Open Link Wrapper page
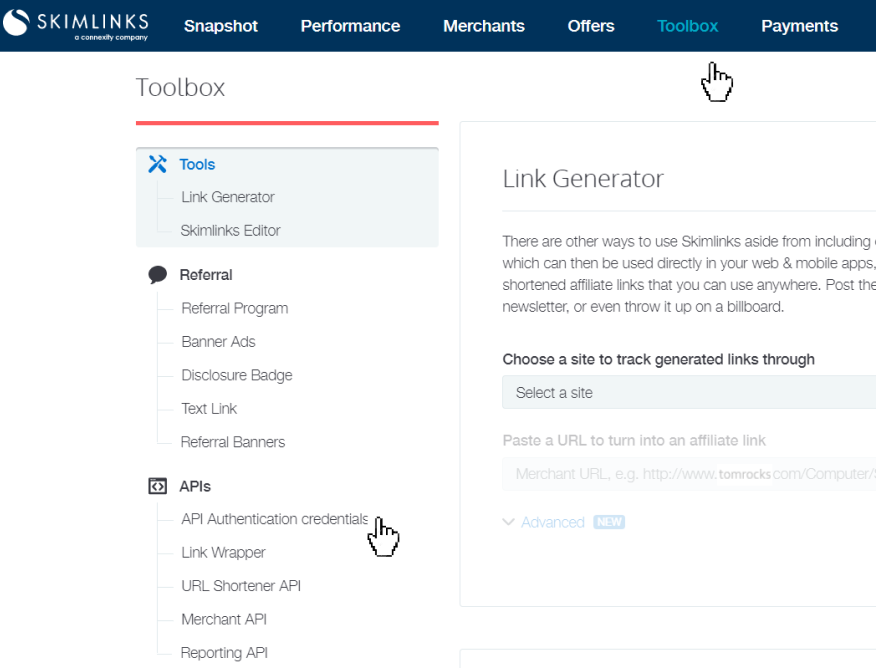 (x=223, y=553)
